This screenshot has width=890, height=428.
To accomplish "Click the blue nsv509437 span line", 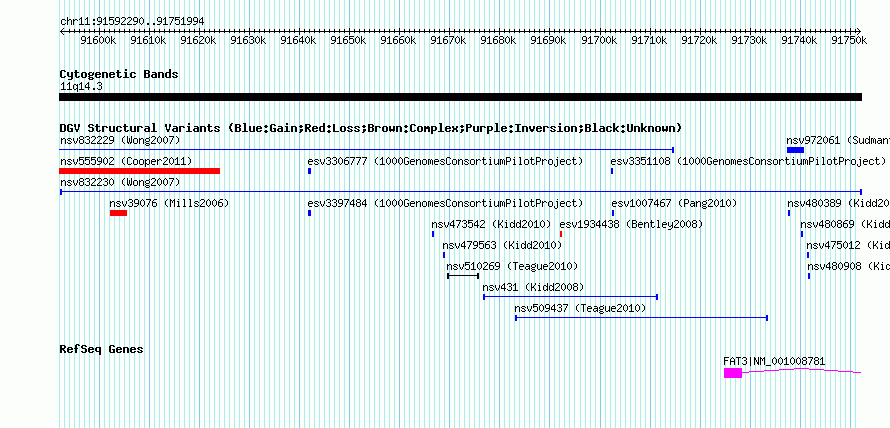I will (x=641, y=318).
